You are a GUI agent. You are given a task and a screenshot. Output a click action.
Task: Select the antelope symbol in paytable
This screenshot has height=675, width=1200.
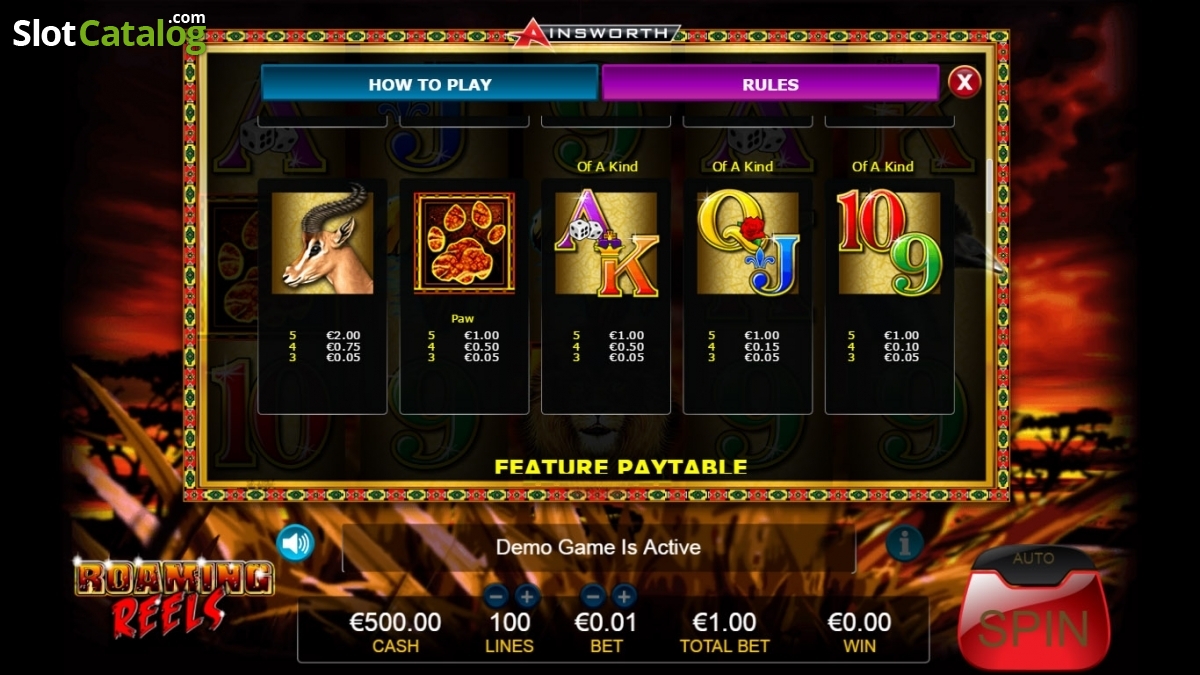(322, 243)
